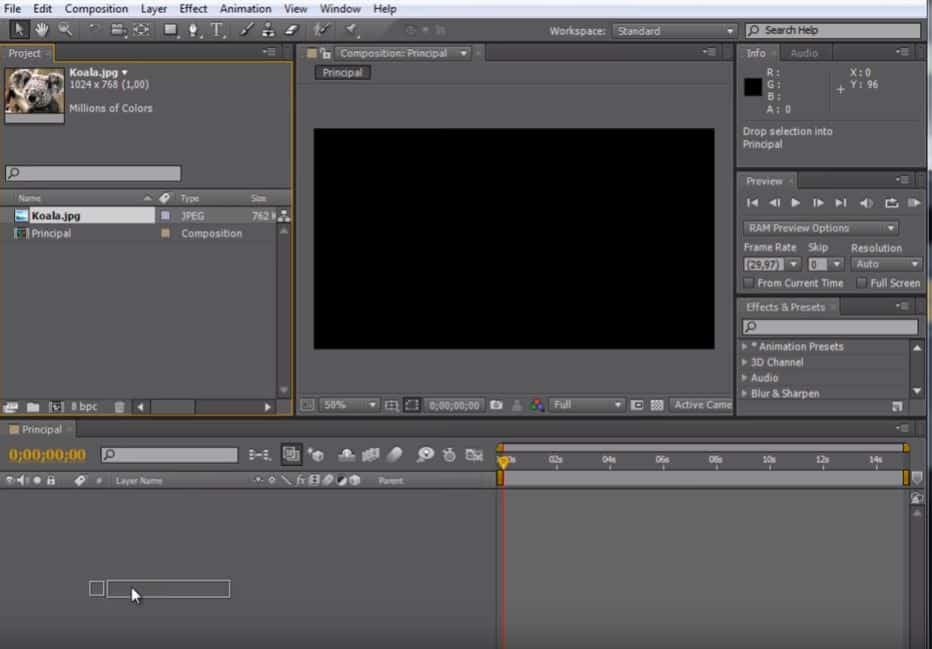Open the Full resolution dropdown in viewer
Screen dimensions: 932x649
(587, 405)
